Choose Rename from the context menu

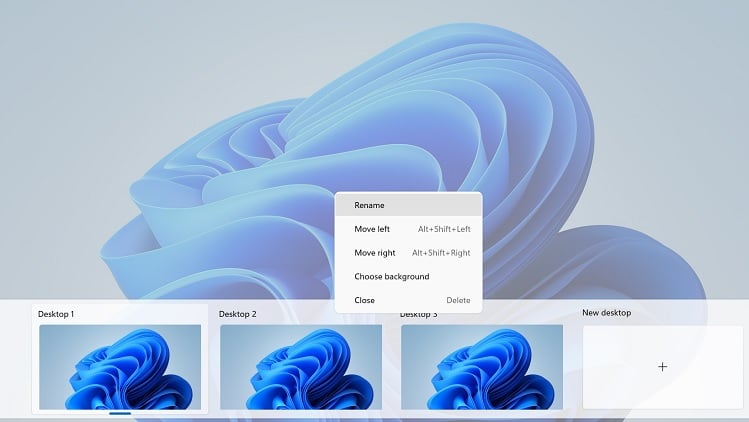click(x=408, y=205)
